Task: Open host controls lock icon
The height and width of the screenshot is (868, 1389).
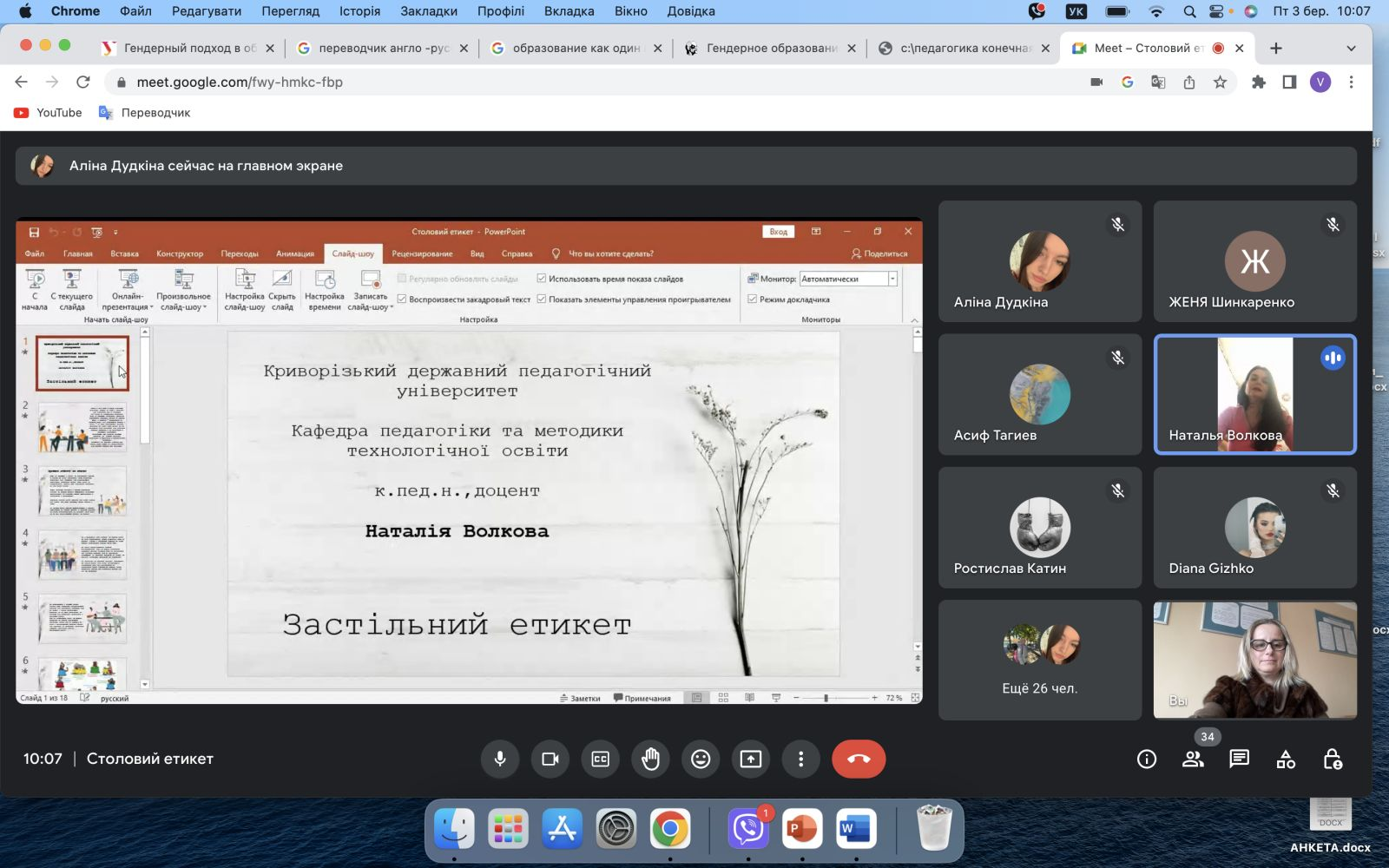Action: pos(1333,759)
